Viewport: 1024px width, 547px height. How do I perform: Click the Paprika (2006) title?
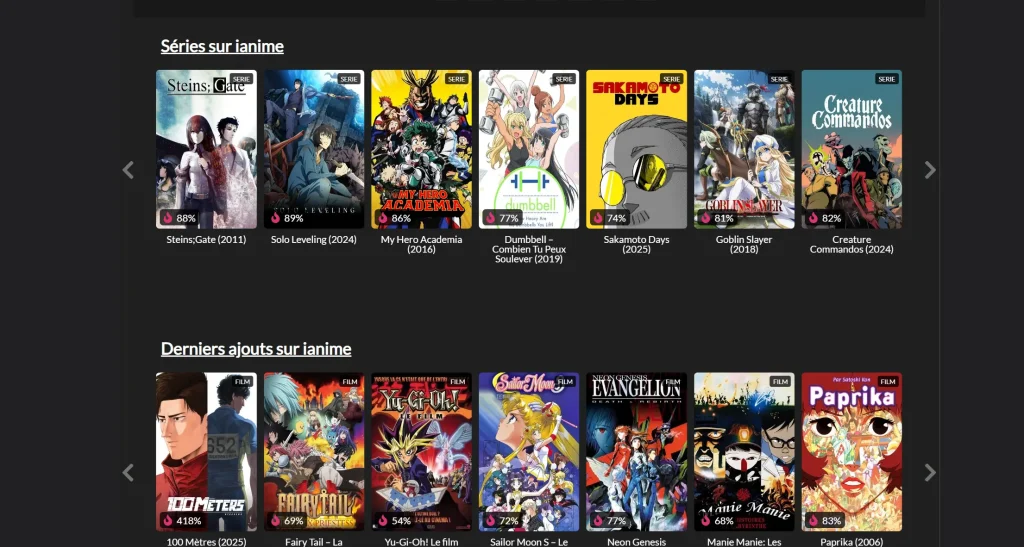852,542
